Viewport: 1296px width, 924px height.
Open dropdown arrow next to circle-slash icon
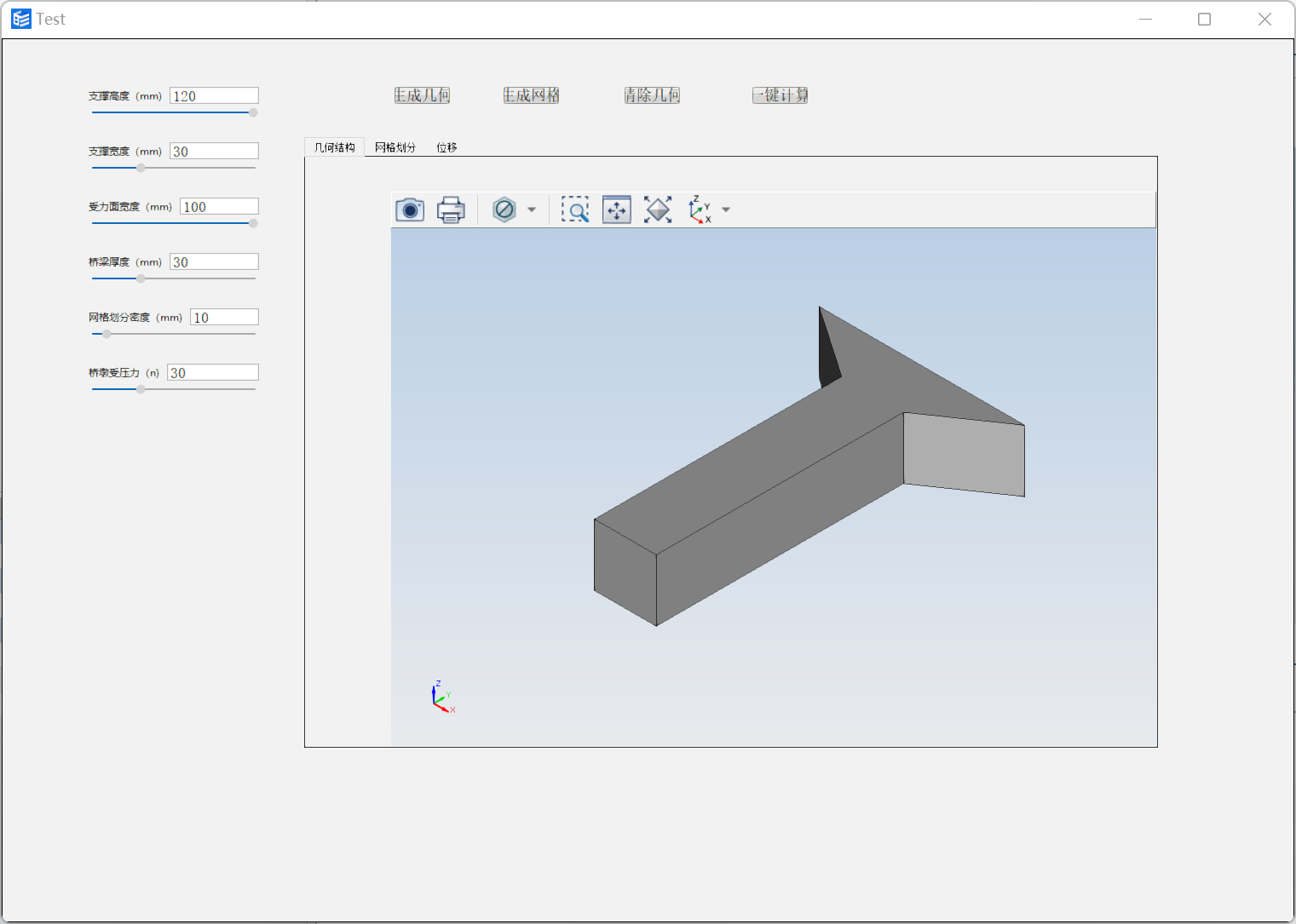coord(532,209)
